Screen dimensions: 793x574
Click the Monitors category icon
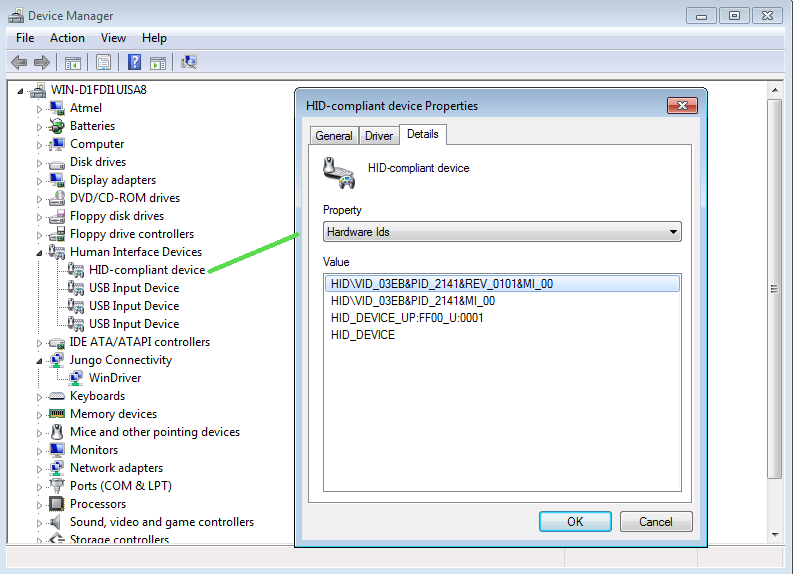click(x=57, y=450)
